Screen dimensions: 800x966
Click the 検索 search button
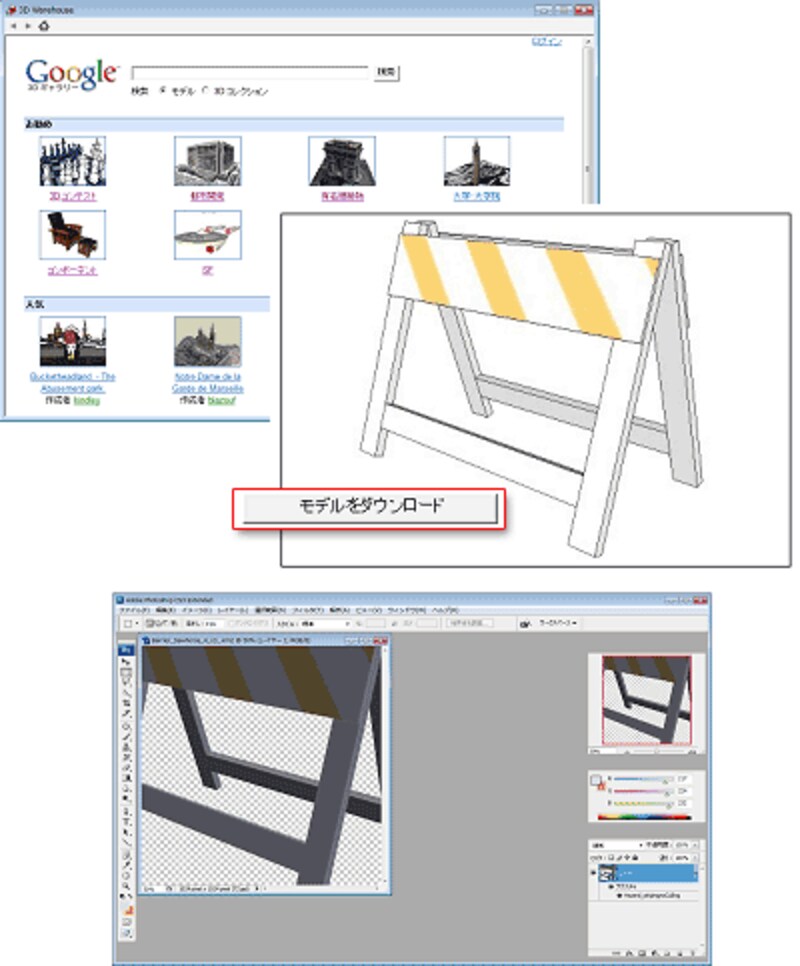pos(387,72)
